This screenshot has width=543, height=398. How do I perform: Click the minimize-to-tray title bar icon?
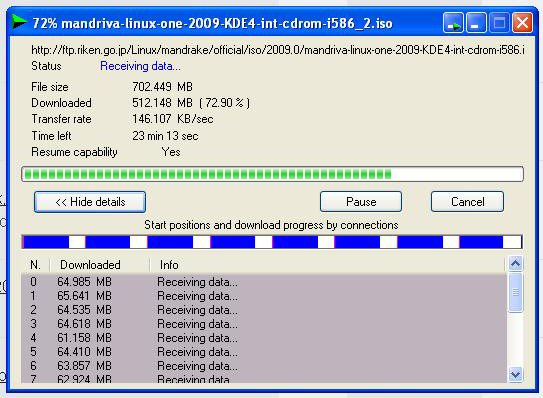453,23
